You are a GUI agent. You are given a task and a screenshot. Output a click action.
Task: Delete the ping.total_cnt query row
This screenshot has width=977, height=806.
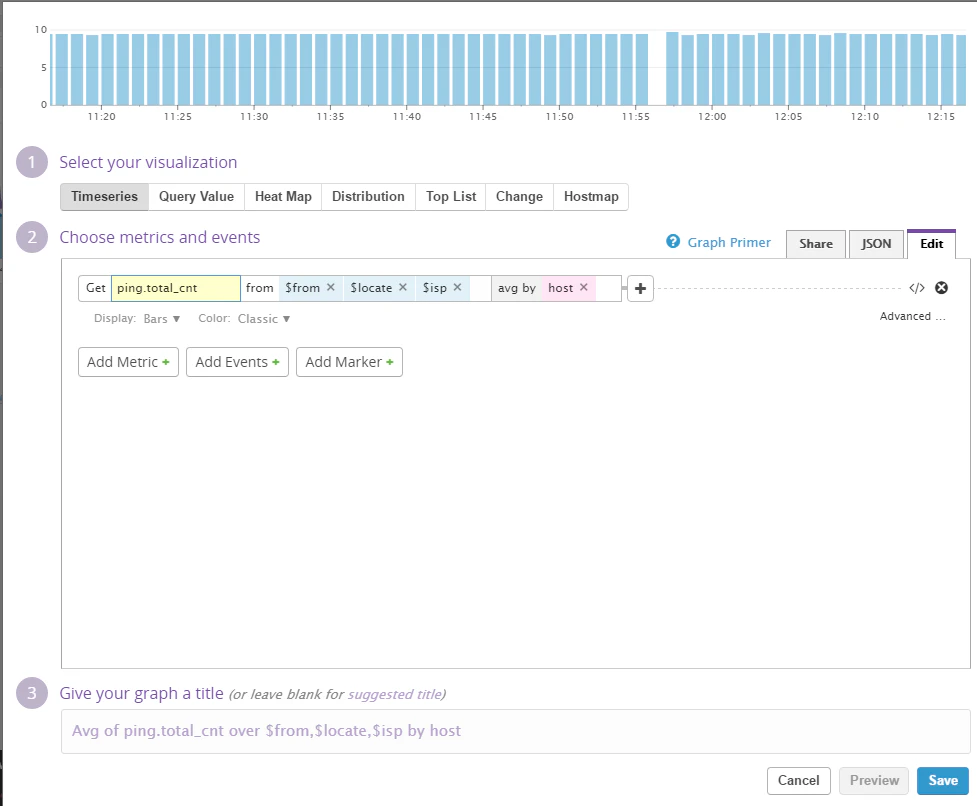941,288
